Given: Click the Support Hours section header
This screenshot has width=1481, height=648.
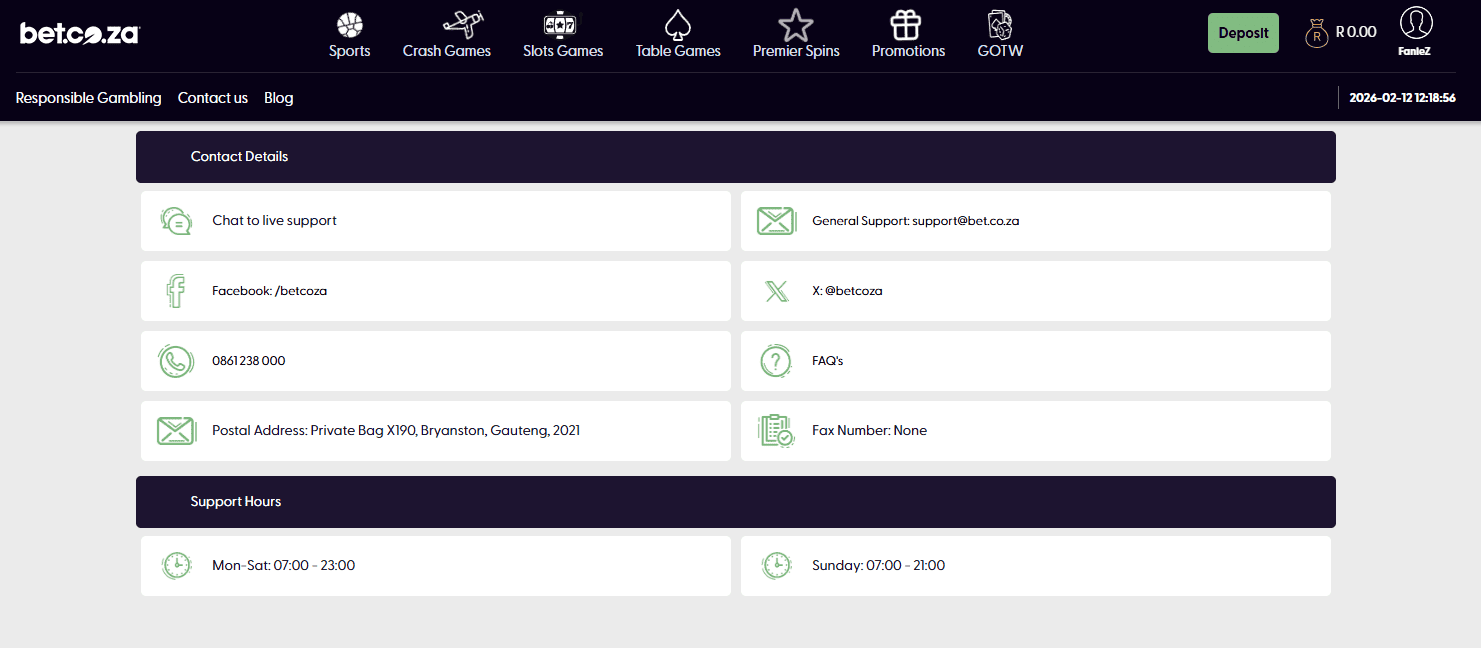Looking at the screenshot, I should click(x=736, y=502).
